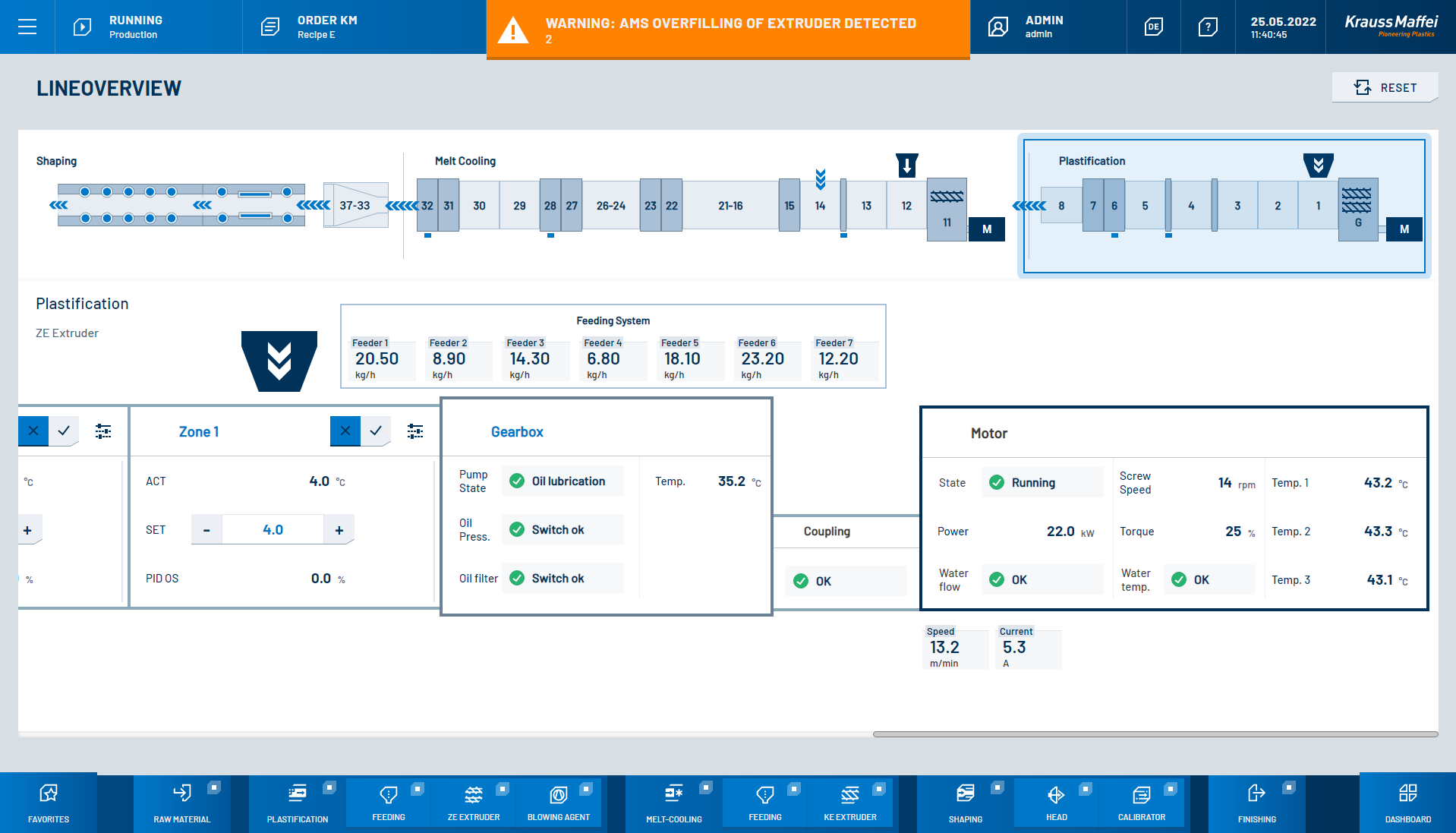The height and width of the screenshot is (833, 1456).
Task: Open the Calibrator tab
Action: tap(1141, 802)
